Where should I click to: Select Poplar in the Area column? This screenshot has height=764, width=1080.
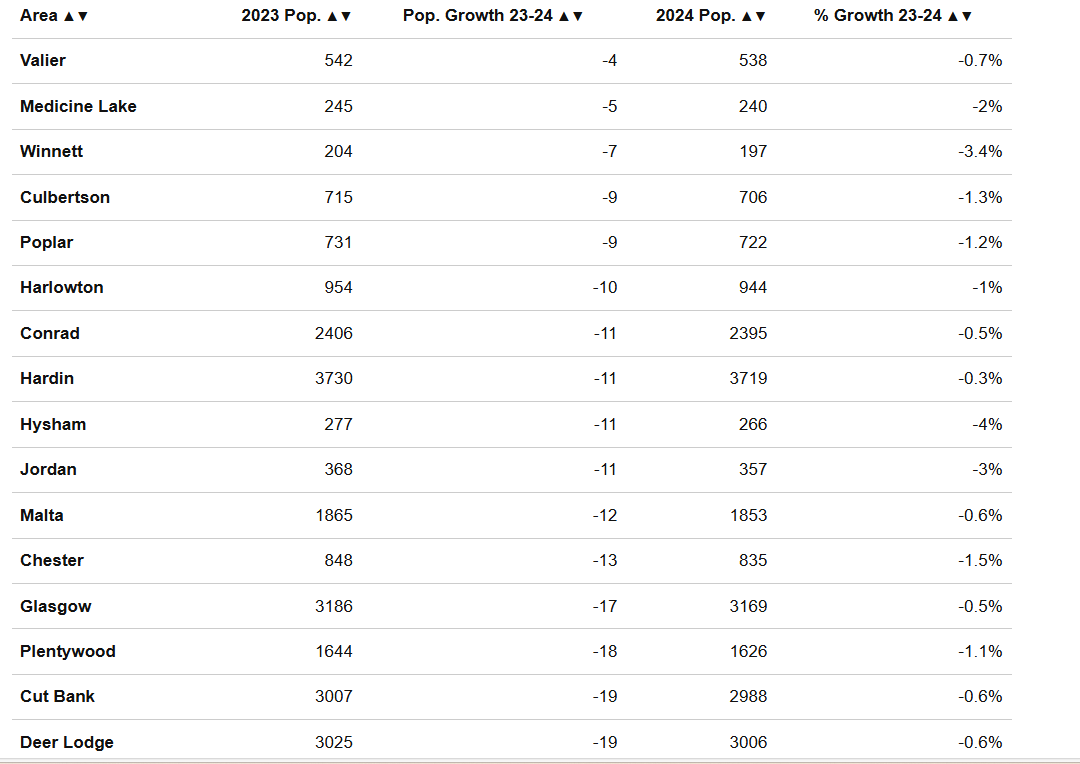[46, 242]
